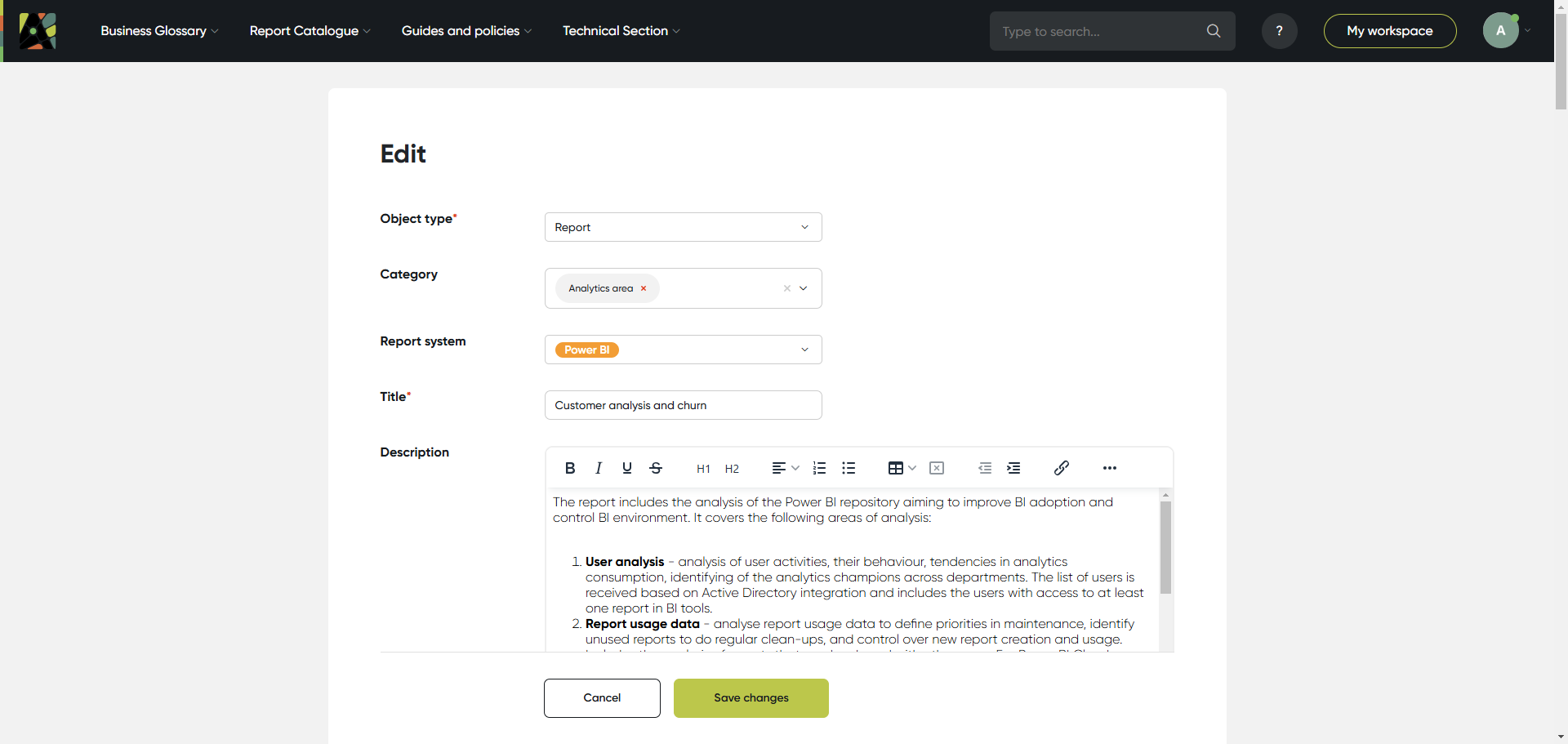Increase indent of the paragraph
Image resolution: width=1568 pixels, height=744 pixels.
1013,468
